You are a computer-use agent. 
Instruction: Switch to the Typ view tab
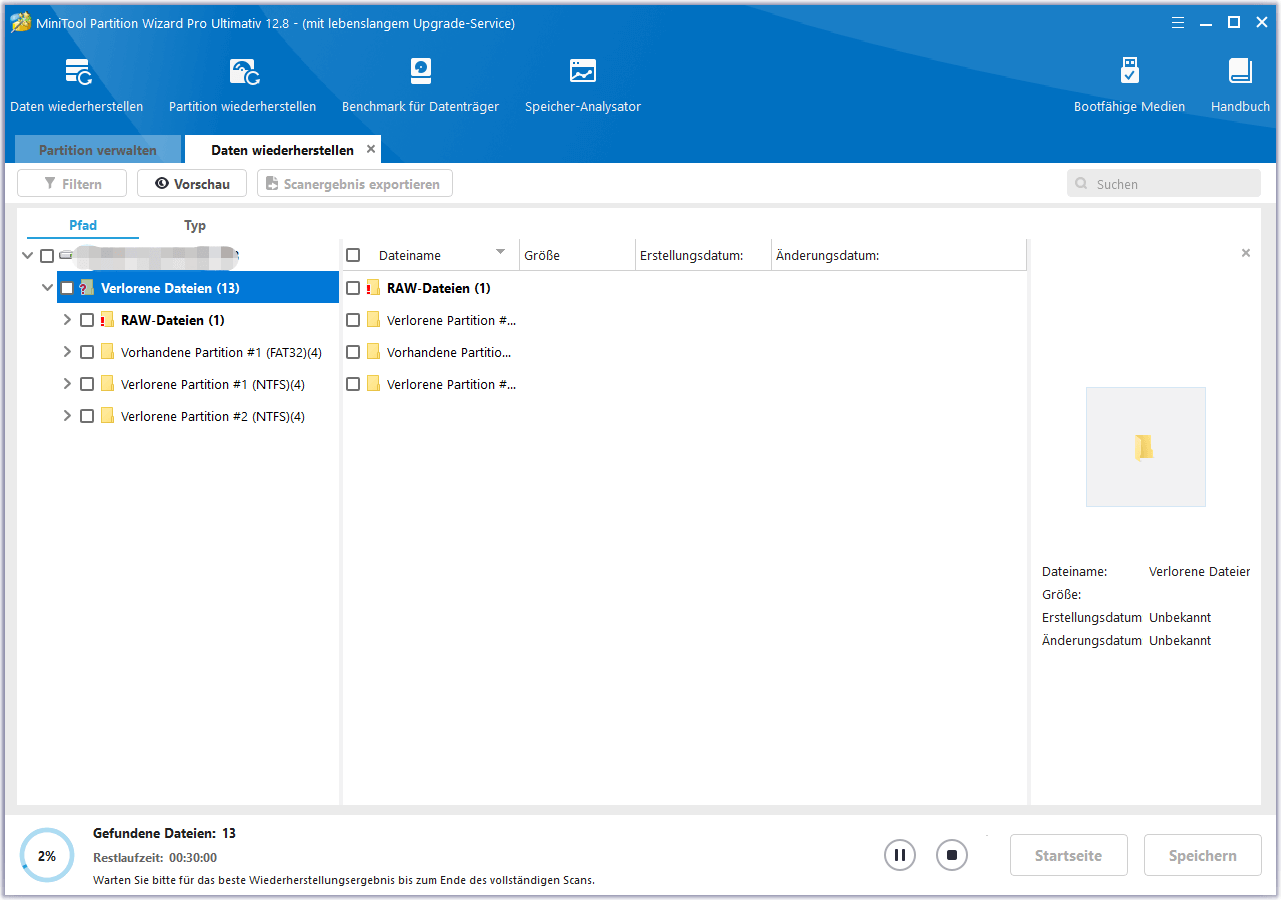pyautogui.click(x=195, y=225)
